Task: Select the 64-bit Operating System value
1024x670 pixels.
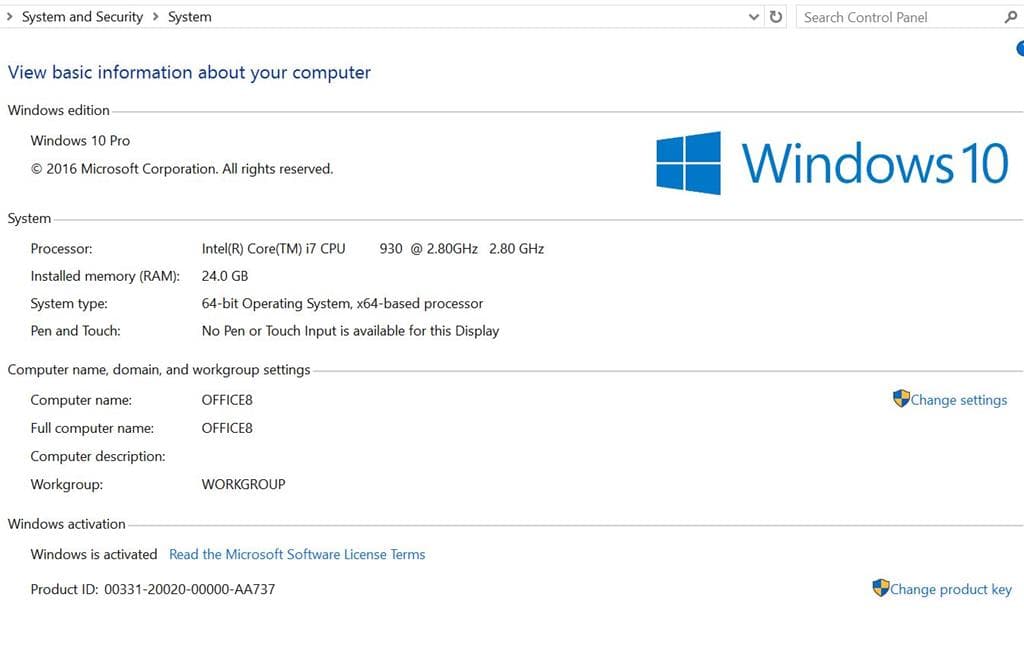Action: 342,304
